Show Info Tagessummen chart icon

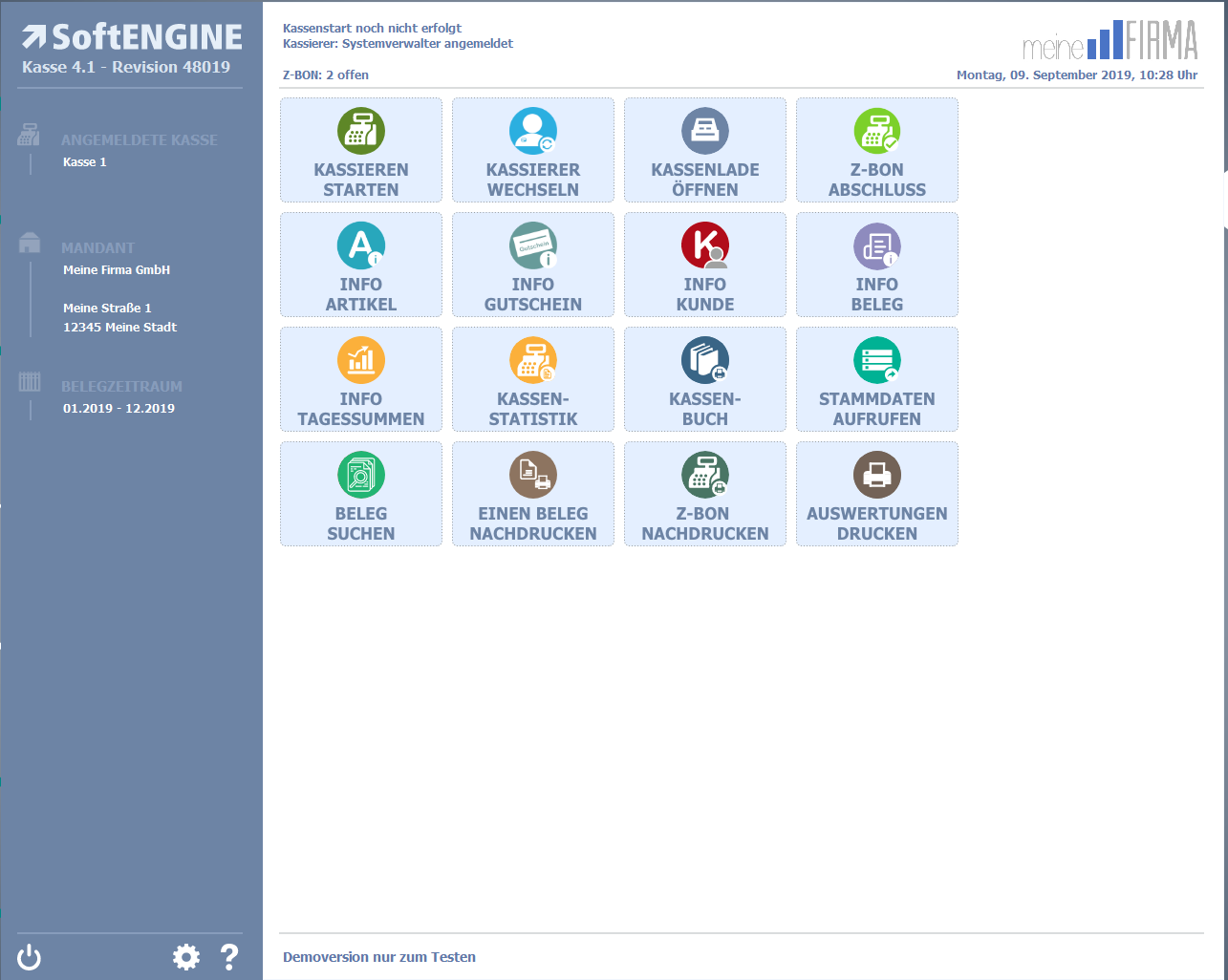click(361, 360)
